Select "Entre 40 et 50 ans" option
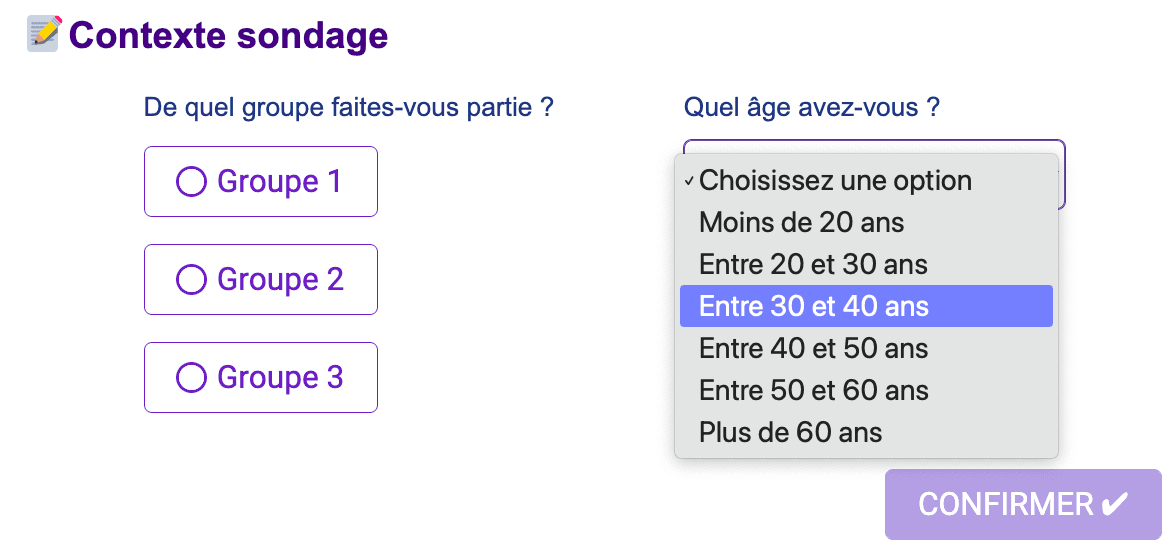Viewport: 1175px width, 554px height. pos(813,349)
